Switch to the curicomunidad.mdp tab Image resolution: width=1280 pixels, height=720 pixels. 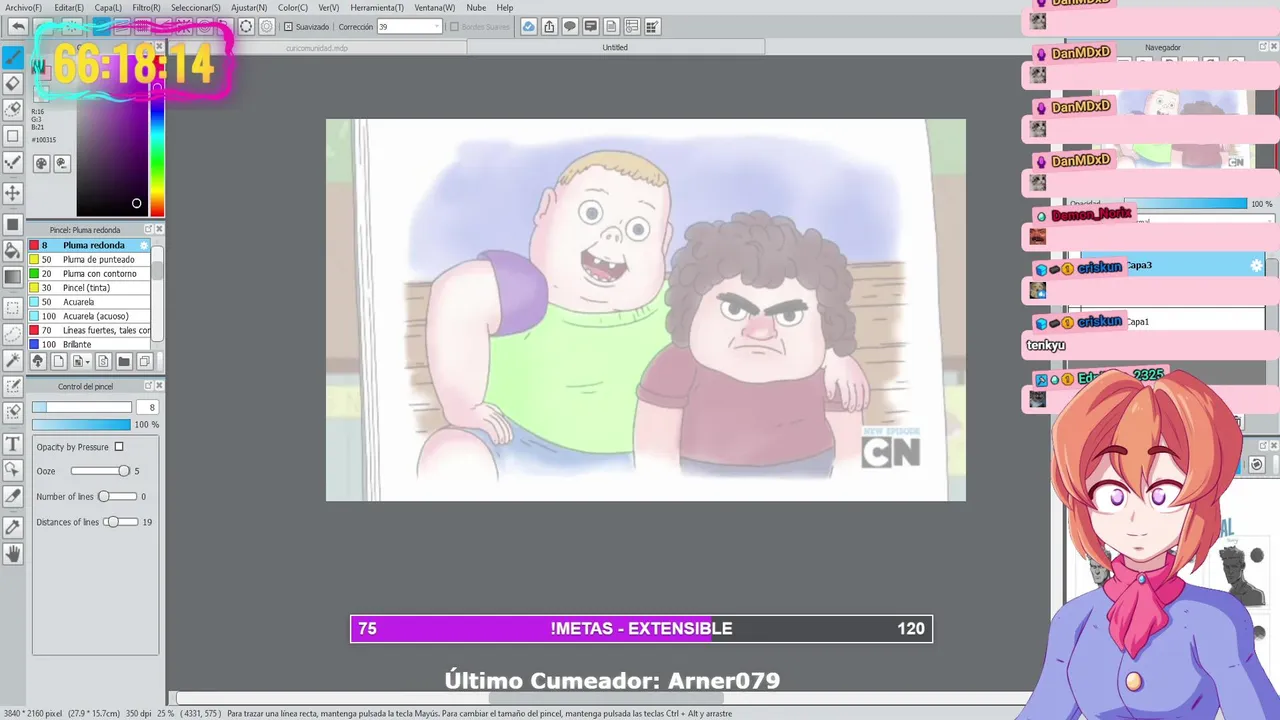(317, 47)
